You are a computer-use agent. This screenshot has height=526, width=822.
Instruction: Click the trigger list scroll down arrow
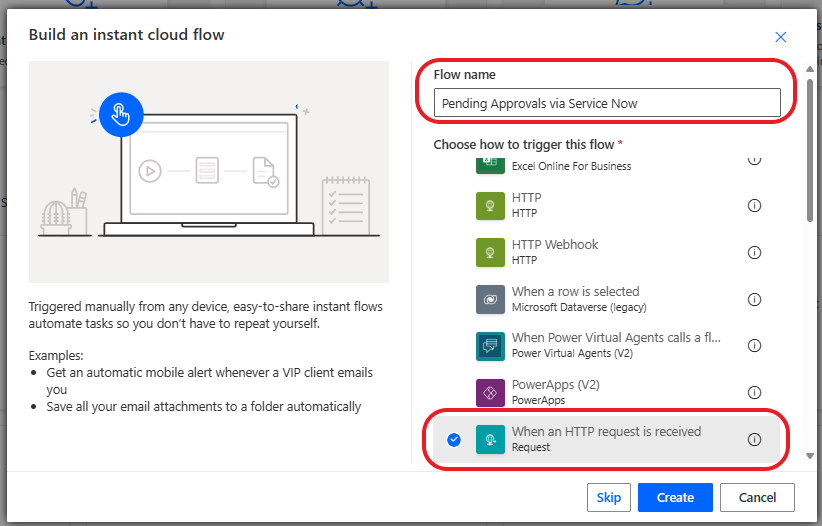(x=810, y=456)
